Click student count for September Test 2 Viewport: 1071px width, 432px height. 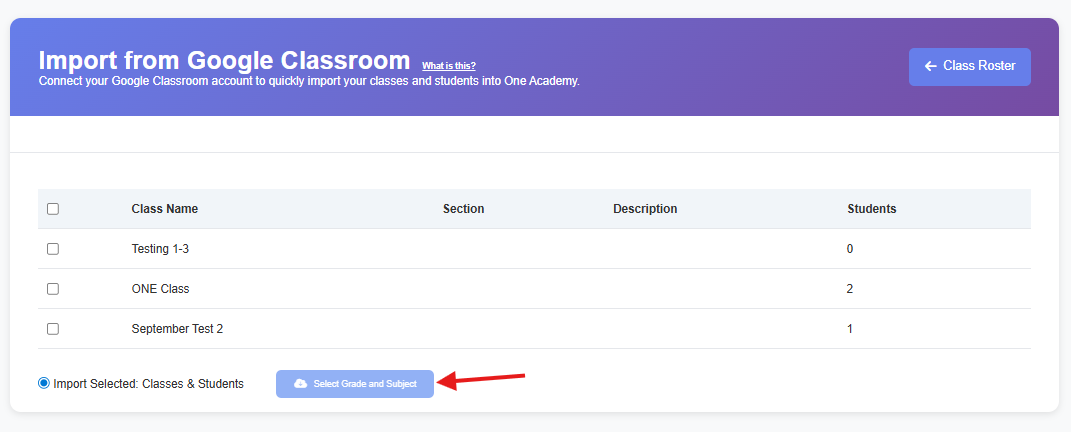[850, 329]
